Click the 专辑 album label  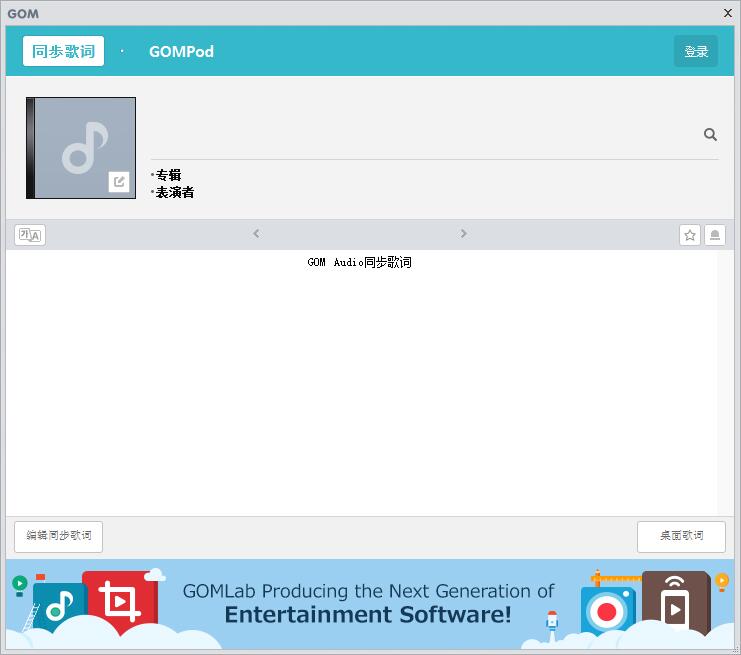click(x=168, y=175)
